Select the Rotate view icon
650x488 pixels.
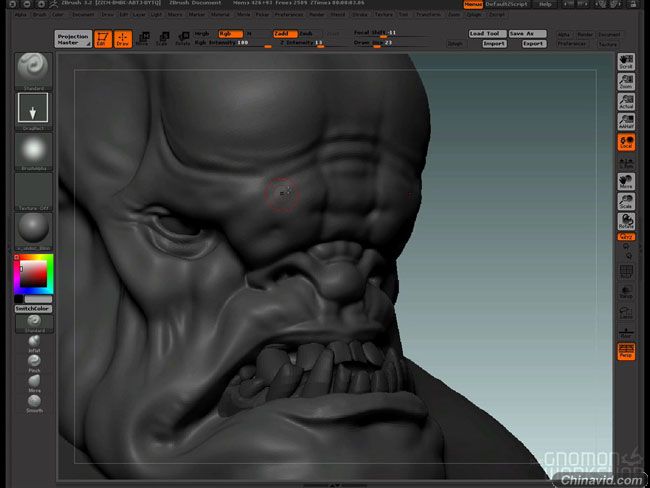tap(626, 221)
